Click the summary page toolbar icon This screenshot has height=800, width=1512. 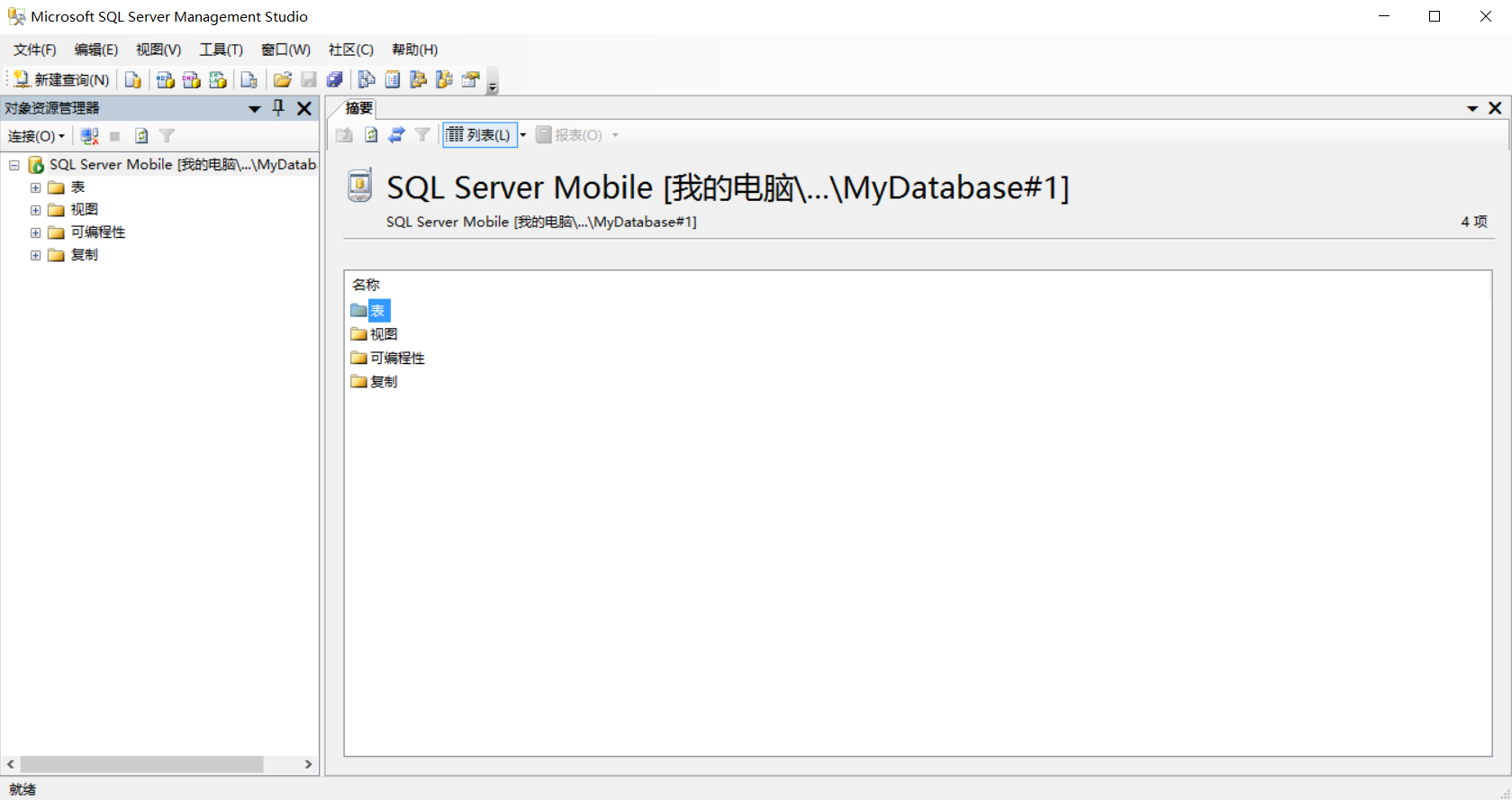[393, 80]
